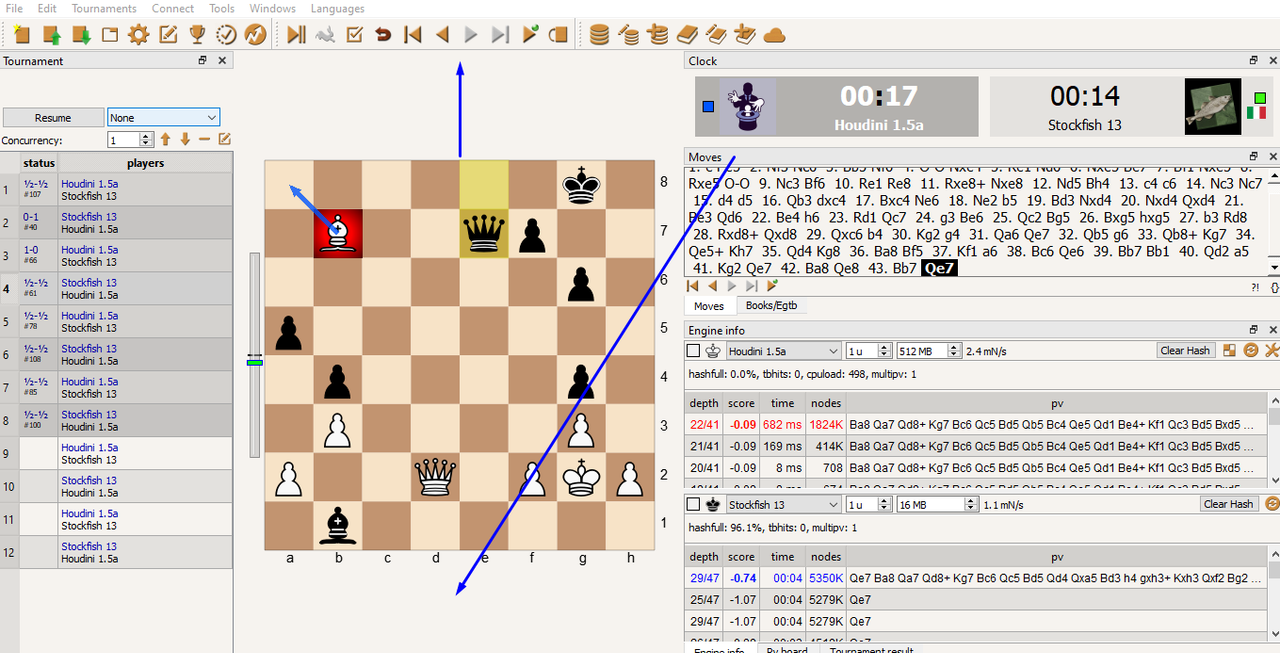Click the play with green dot toolbar icon
The width and height of the screenshot is (1280, 653).
pyautogui.click(x=530, y=34)
